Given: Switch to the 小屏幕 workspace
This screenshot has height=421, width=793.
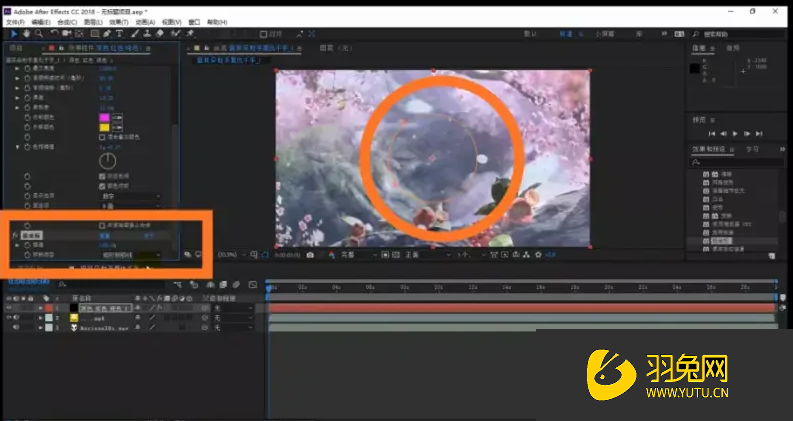Looking at the screenshot, I should (x=604, y=34).
